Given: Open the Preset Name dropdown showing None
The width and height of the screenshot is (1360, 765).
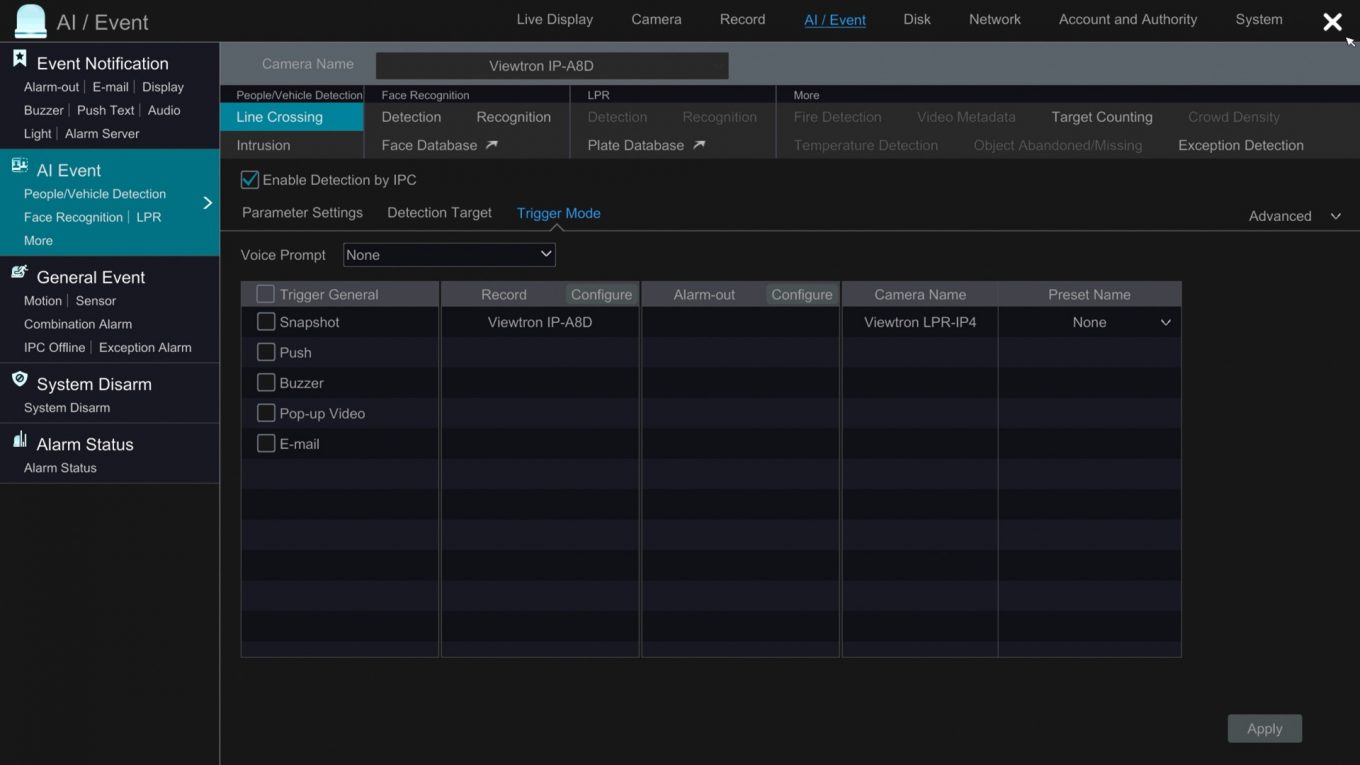Looking at the screenshot, I should point(1089,322).
